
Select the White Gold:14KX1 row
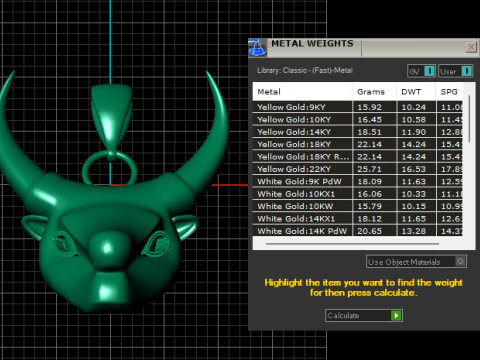click(x=358, y=219)
